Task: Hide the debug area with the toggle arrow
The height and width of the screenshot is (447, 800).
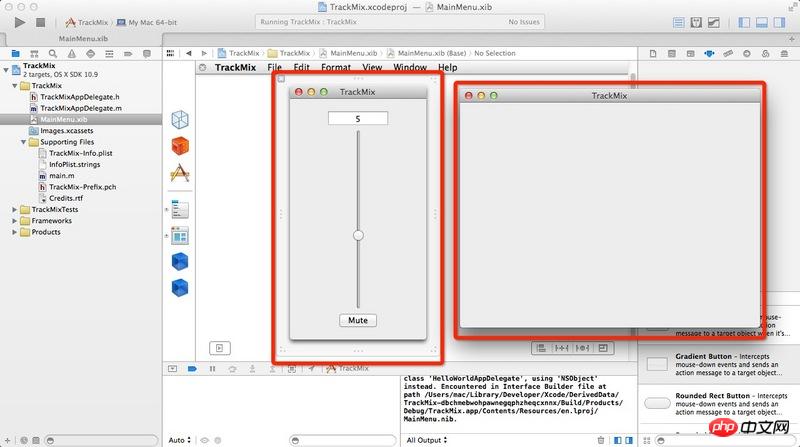Action: tap(172, 368)
